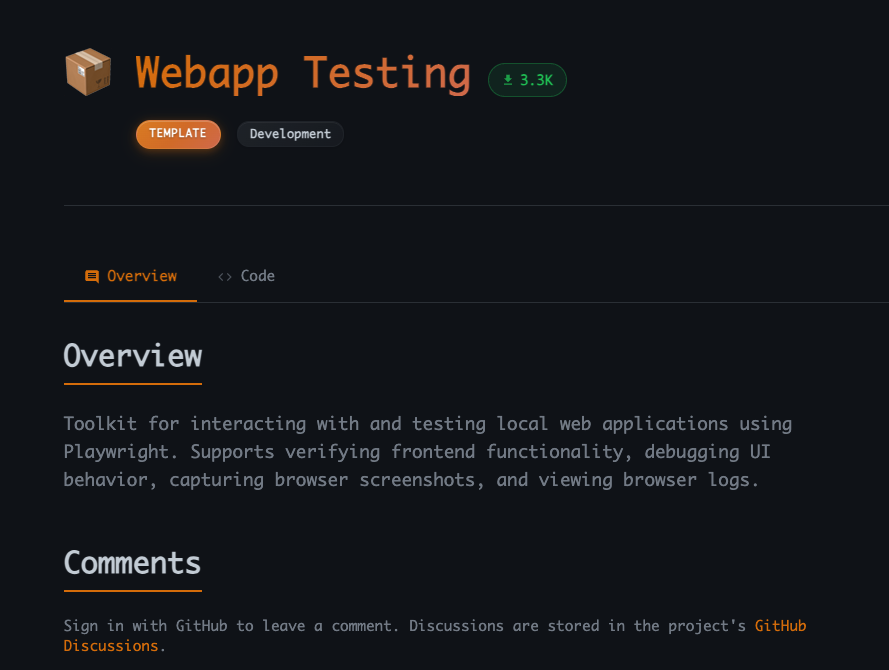The image size is (889, 670).
Task: Click the orange underline below the Overview tab
Action: coord(130,300)
